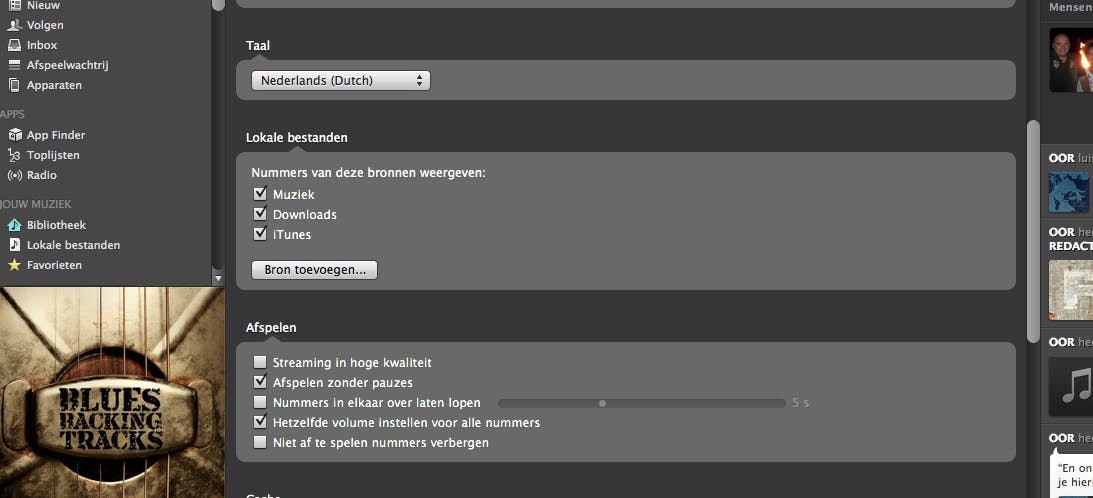Screen dimensions: 1093x498
Task: Select Nieuw in the sidebar
Action: coord(43,6)
